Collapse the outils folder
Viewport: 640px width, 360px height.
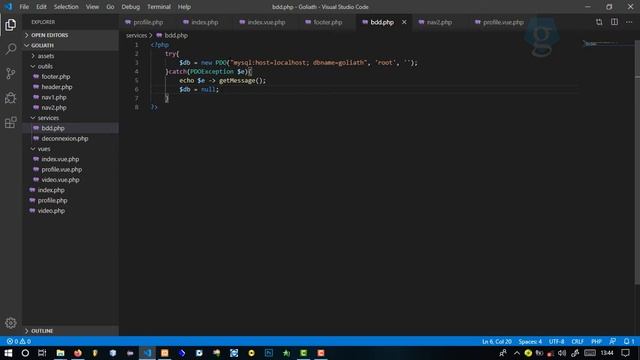70,66
